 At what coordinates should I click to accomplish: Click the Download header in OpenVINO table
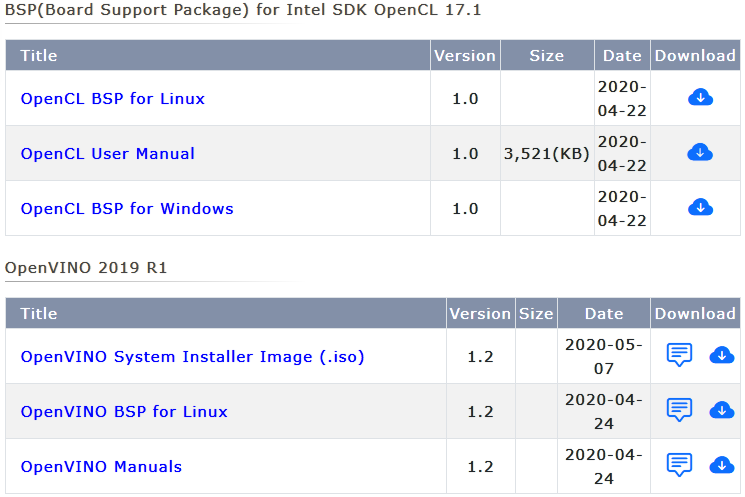tap(695, 314)
